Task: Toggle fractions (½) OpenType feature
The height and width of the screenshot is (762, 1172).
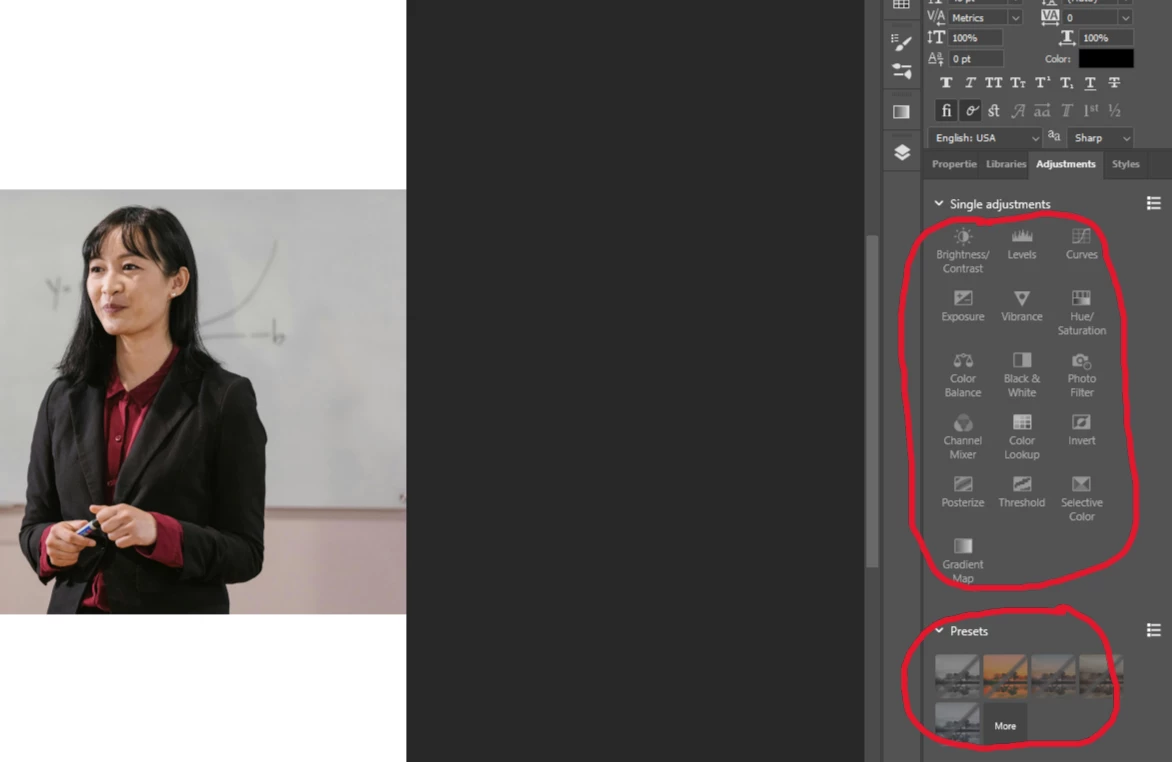Action: 1114,111
